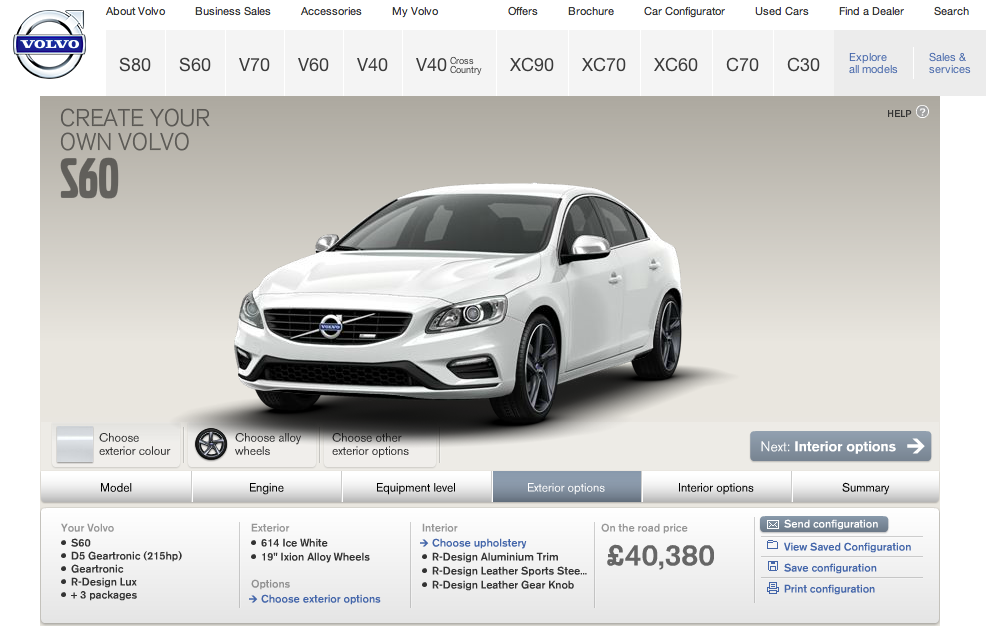Image resolution: width=993 pixels, height=639 pixels.
Task: Click the '+ 3 packages' entry
Action: (104, 595)
